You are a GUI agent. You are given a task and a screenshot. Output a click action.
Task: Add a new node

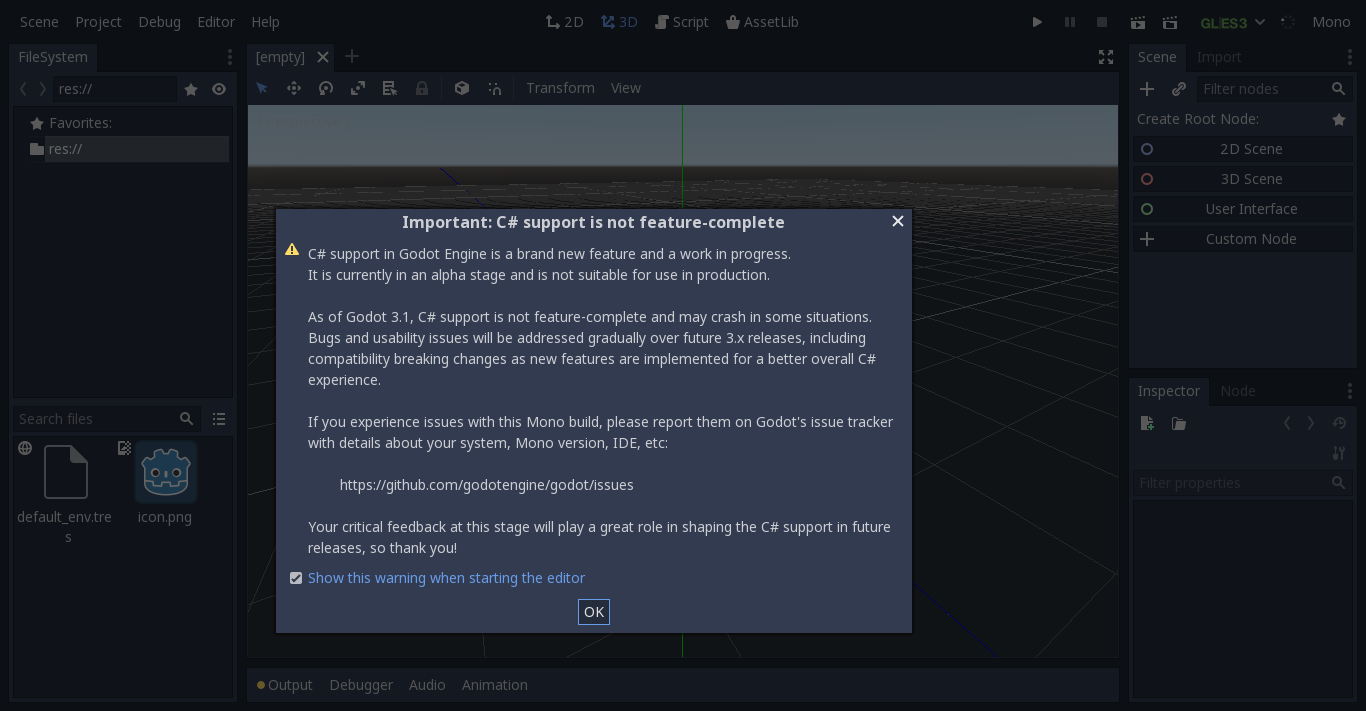pos(1147,89)
